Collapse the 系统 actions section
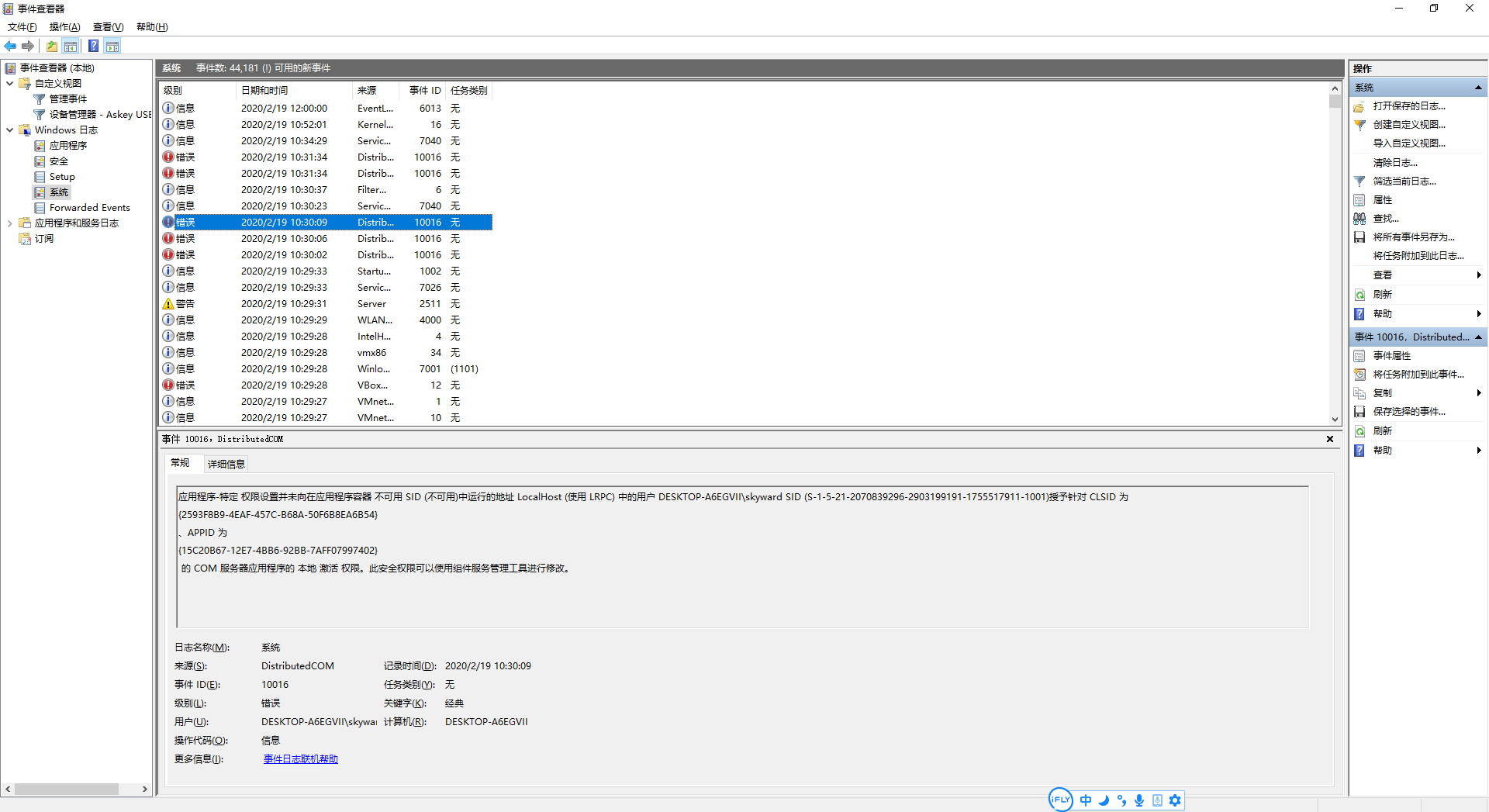The width and height of the screenshot is (1489, 812). [1478, 88]
